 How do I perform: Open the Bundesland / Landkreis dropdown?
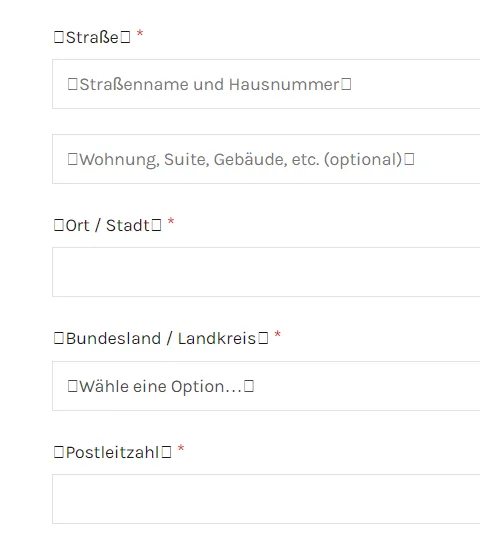tap(266, 386)
